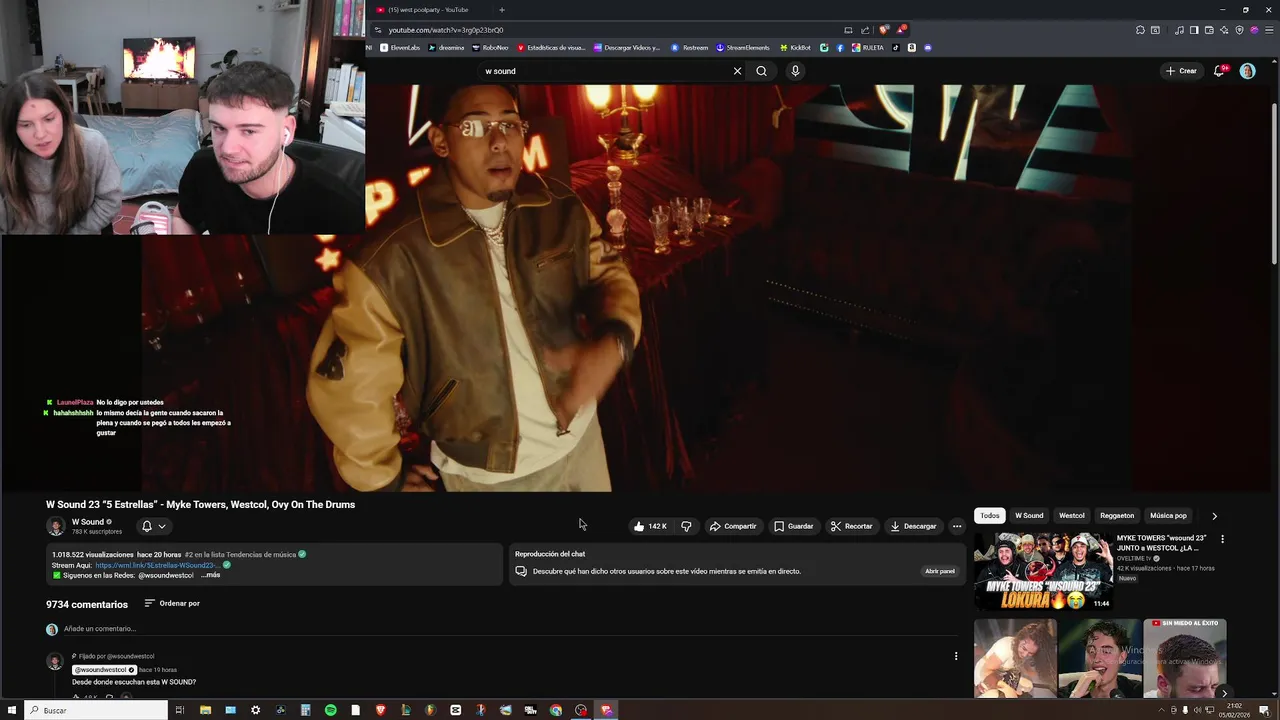
Task: Like the video with 142 K thumbs-up
Action: pyautogui.click(x=650, y=526)
